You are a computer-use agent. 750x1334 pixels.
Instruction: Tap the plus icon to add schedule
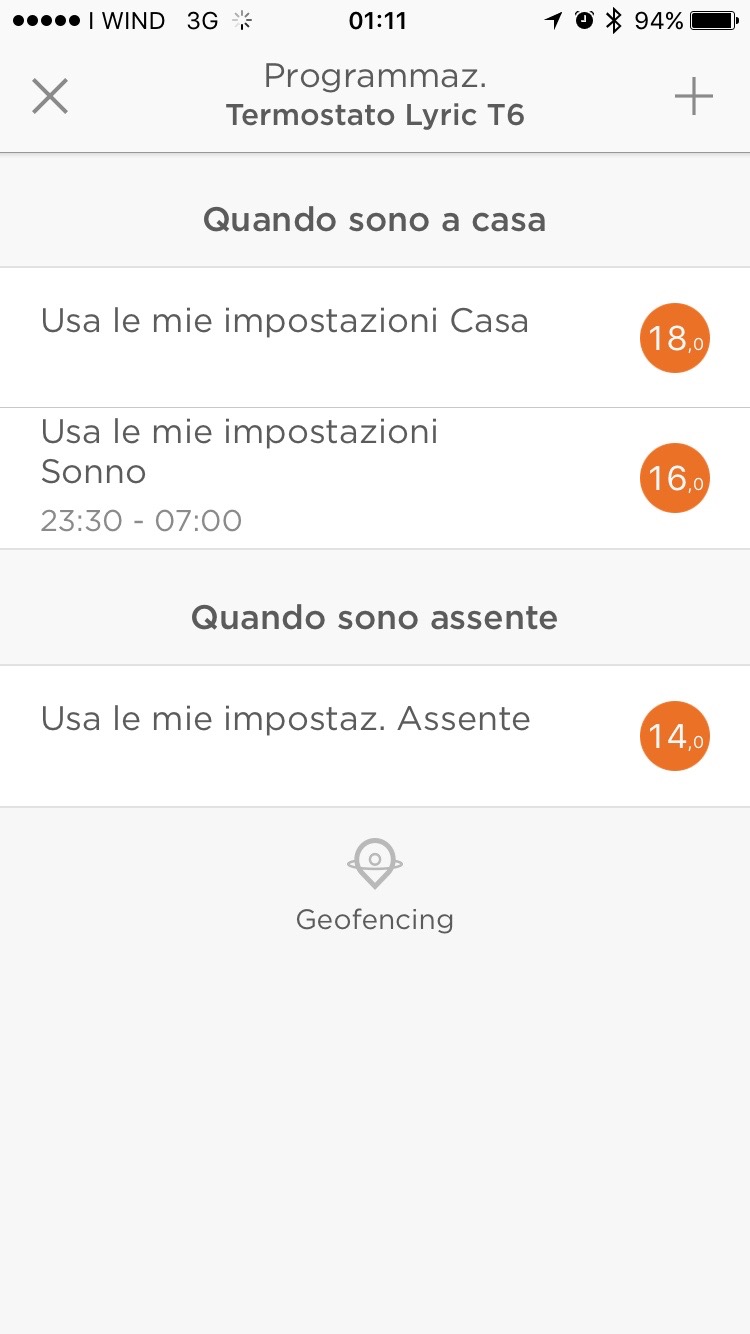[693, 96]
